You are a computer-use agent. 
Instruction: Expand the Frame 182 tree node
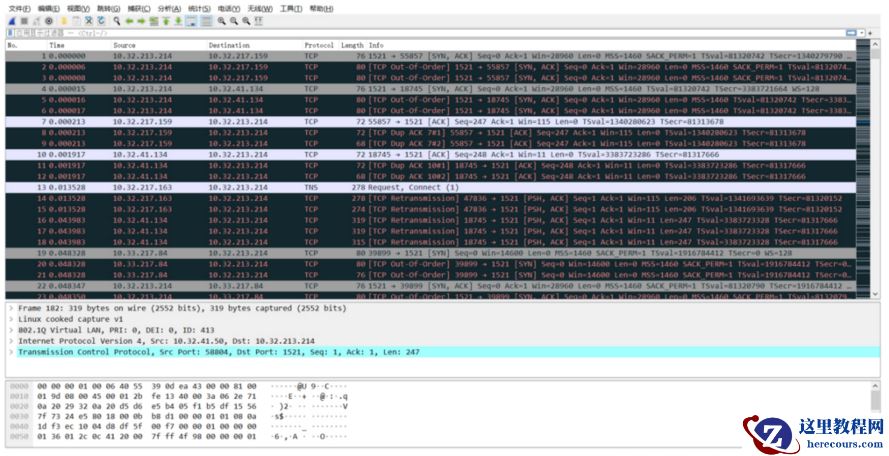pos(10,309)
